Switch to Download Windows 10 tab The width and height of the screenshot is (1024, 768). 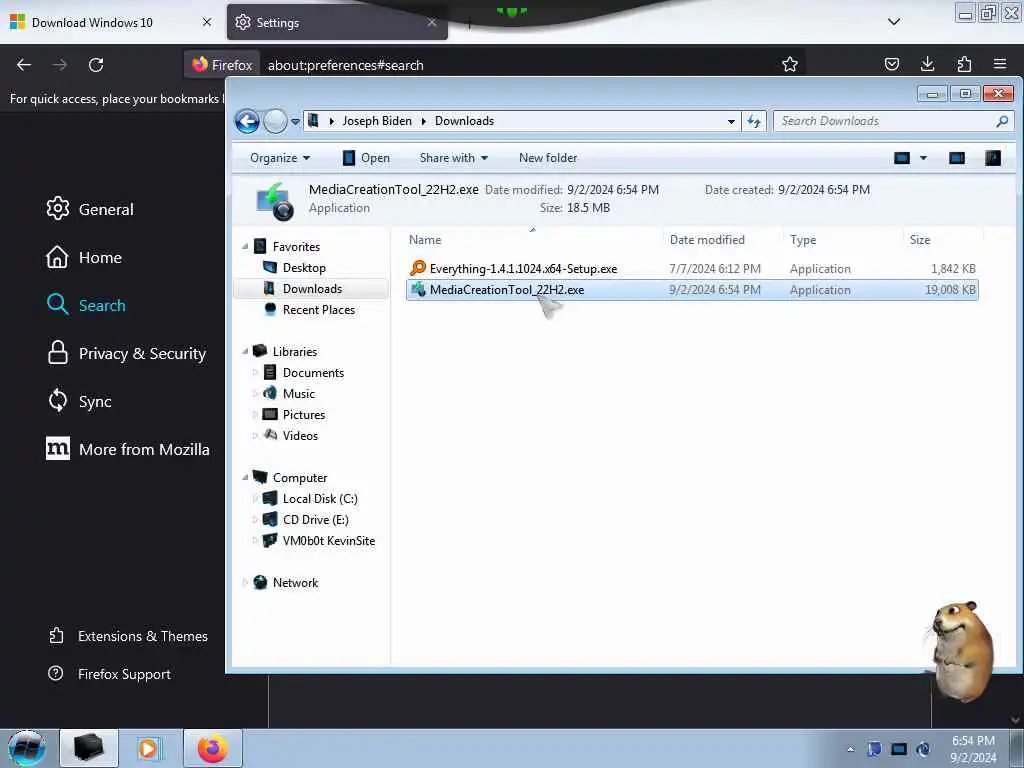pos(92,23)
